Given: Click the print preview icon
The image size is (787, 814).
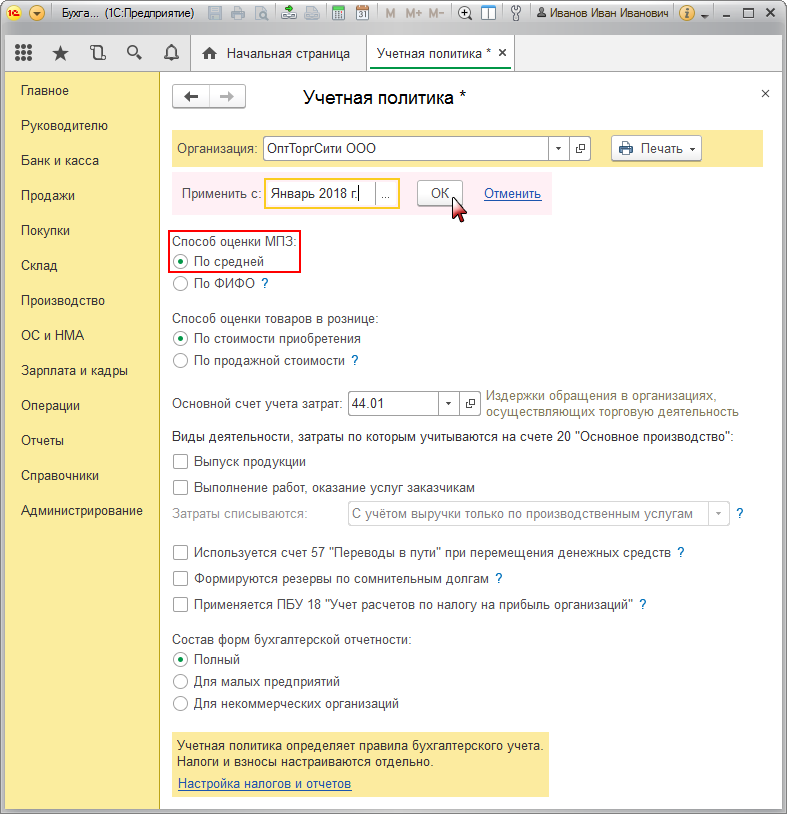Looking at the screenshot, I should [261, 13].
